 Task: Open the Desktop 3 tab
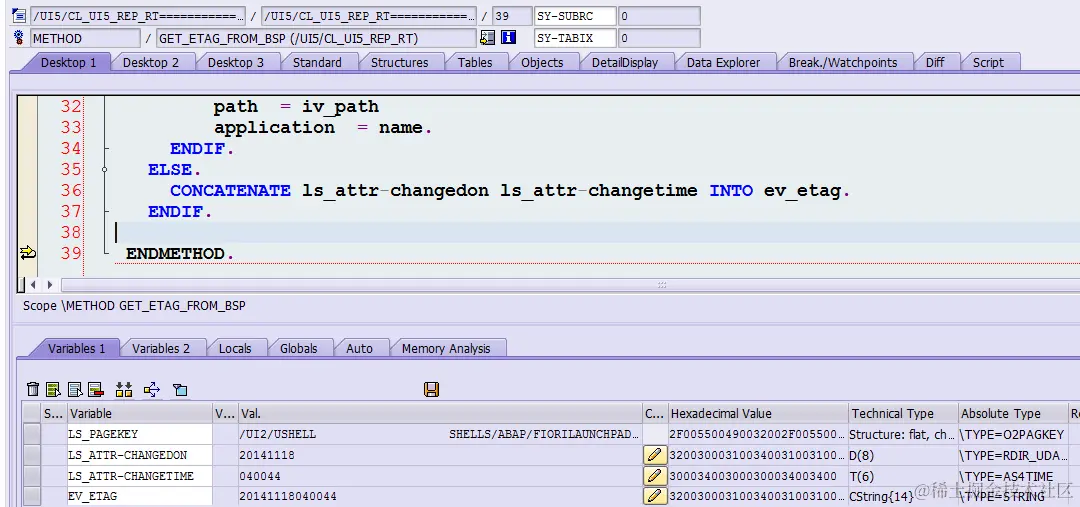pos(236,63)
